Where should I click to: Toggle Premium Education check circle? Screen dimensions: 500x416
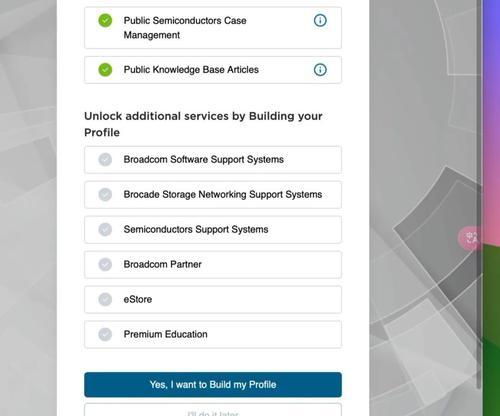tap(105, 334)
